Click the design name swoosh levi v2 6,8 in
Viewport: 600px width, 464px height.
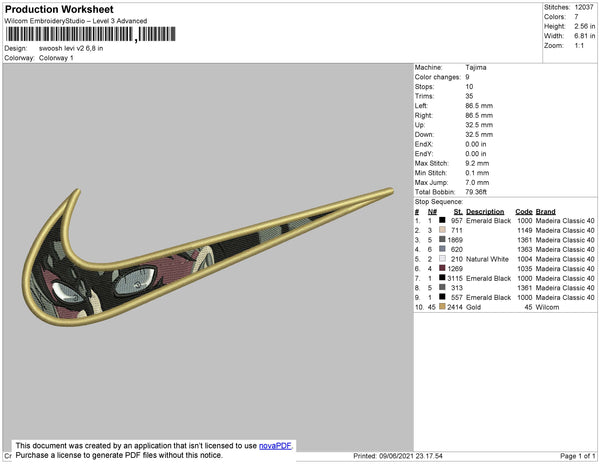[71, 49]
